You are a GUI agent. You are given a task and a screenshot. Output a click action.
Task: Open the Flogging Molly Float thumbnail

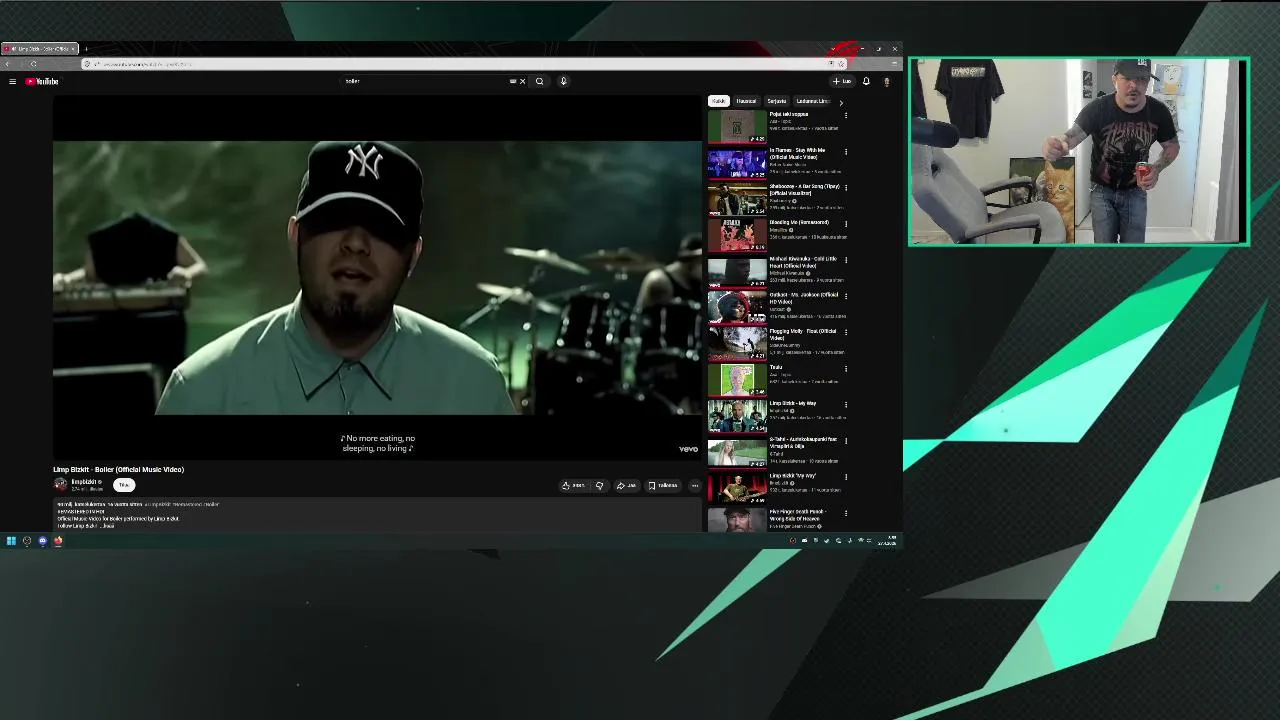[737, 343]
